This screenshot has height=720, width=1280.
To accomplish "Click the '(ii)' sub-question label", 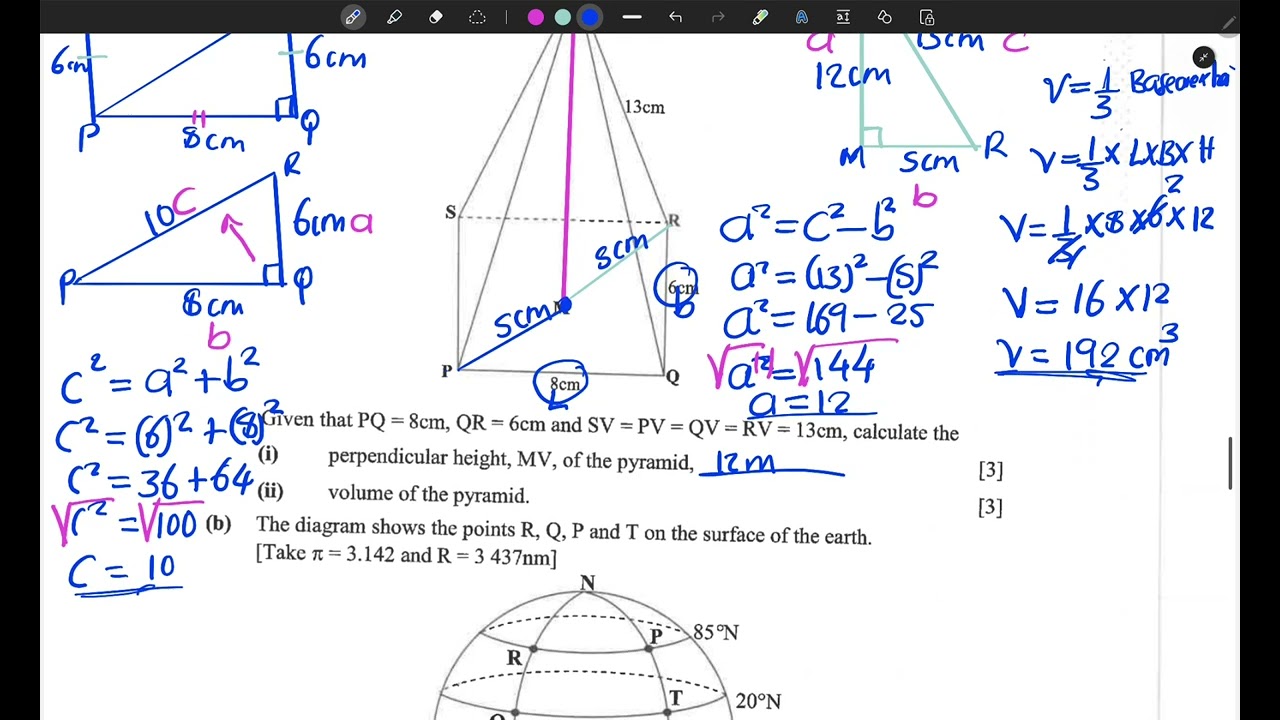I will [x=270, y=491].
